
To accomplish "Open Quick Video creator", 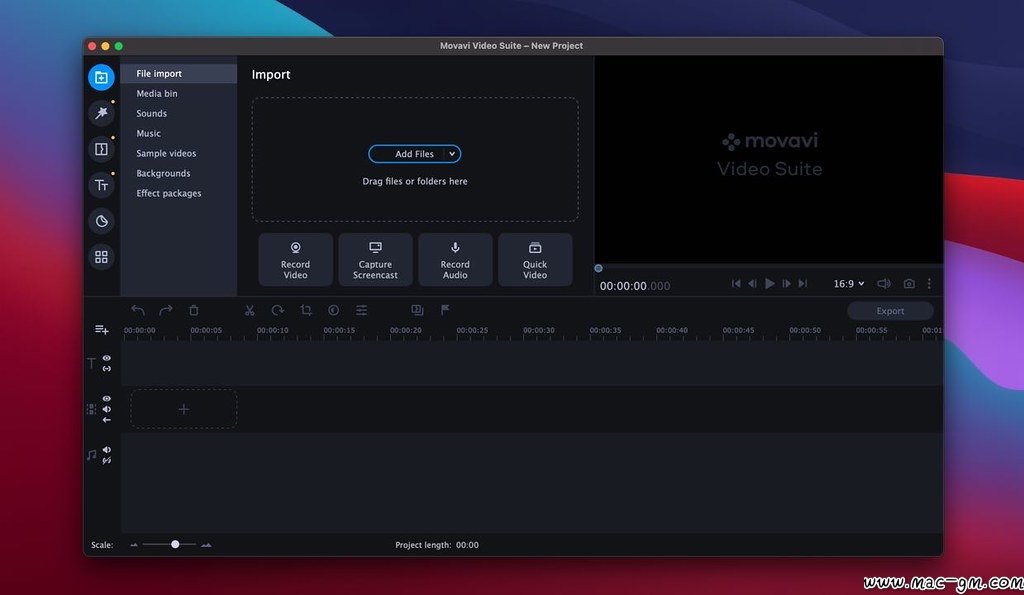I will tap(535, 260).
